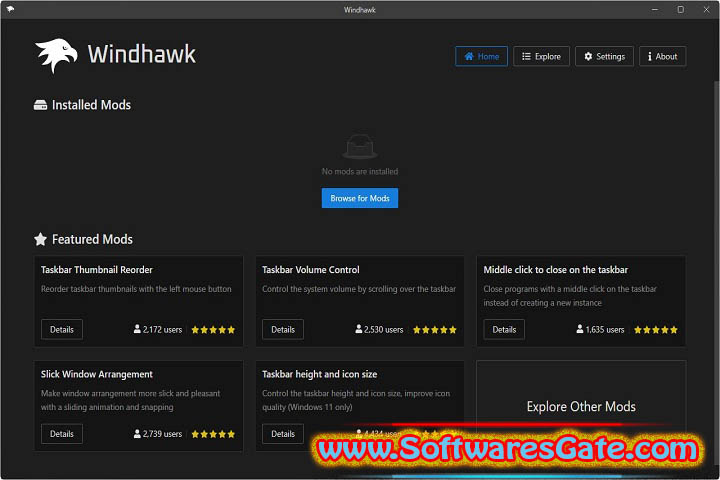This screenshot has height=480, width=720.
Task: Open Details for Slick Window Arrangement
Action: 62,434
